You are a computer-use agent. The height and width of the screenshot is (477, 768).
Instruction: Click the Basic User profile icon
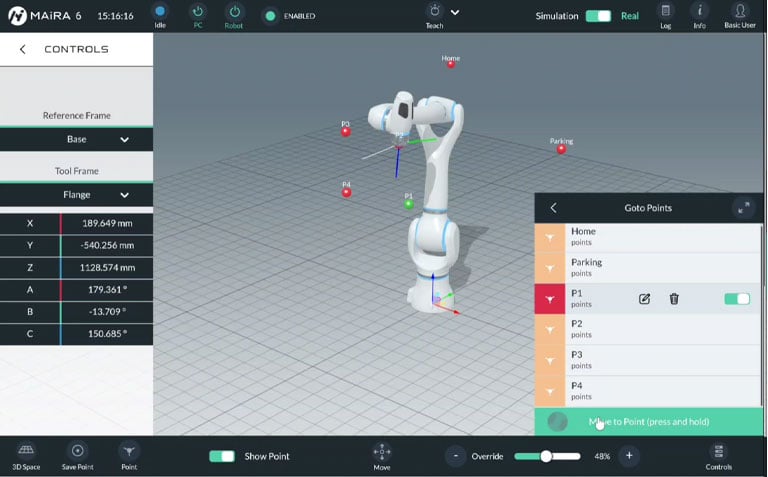tap(740, 12)
